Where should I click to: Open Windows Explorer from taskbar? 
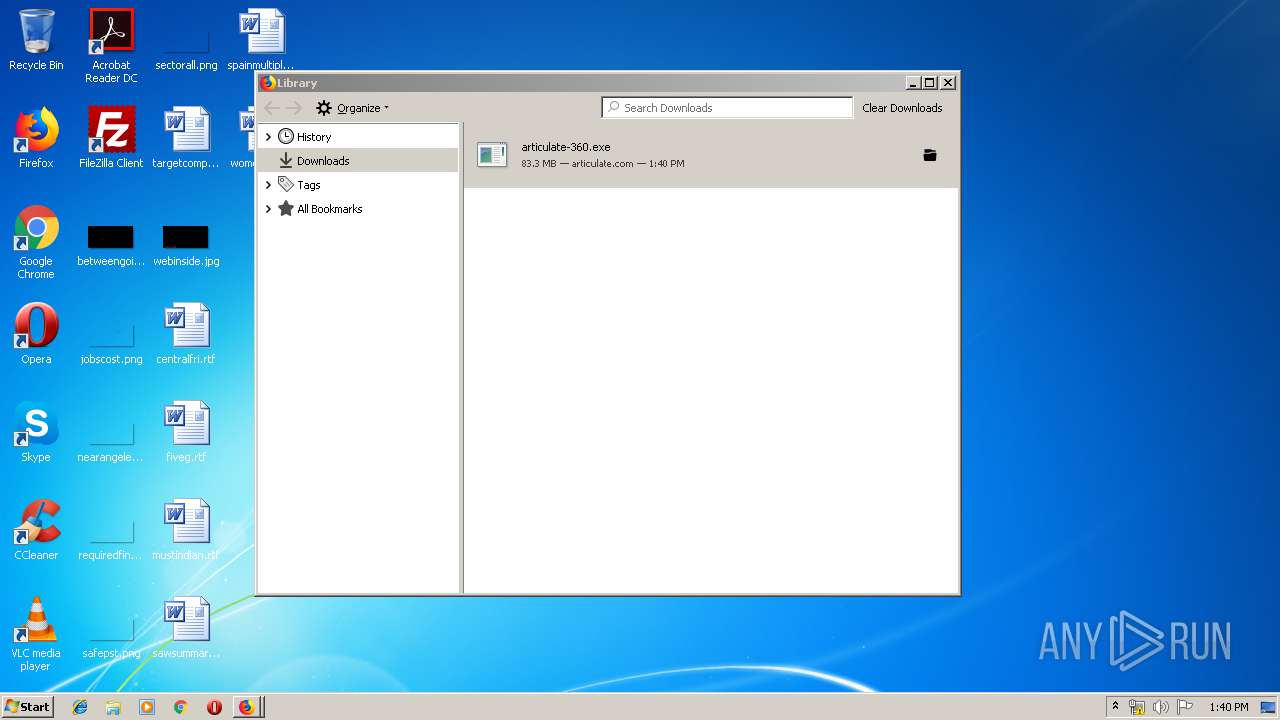tap(113, 707)
